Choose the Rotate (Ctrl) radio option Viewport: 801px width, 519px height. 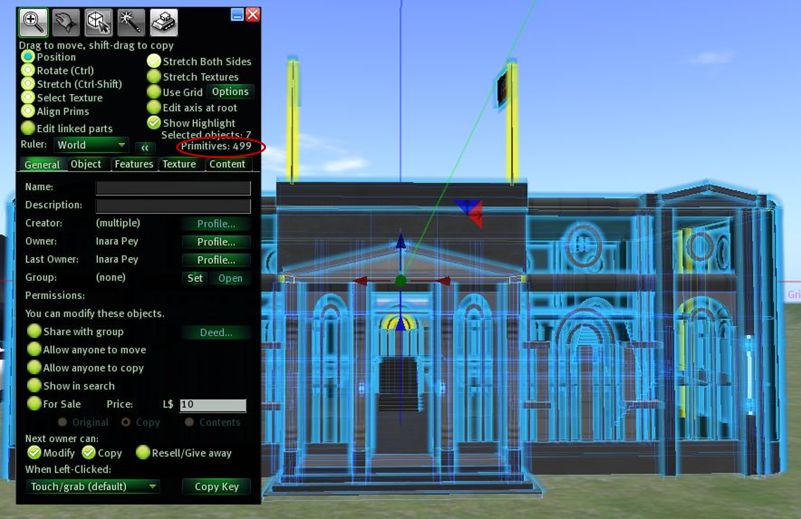click(x=28, y=71)
